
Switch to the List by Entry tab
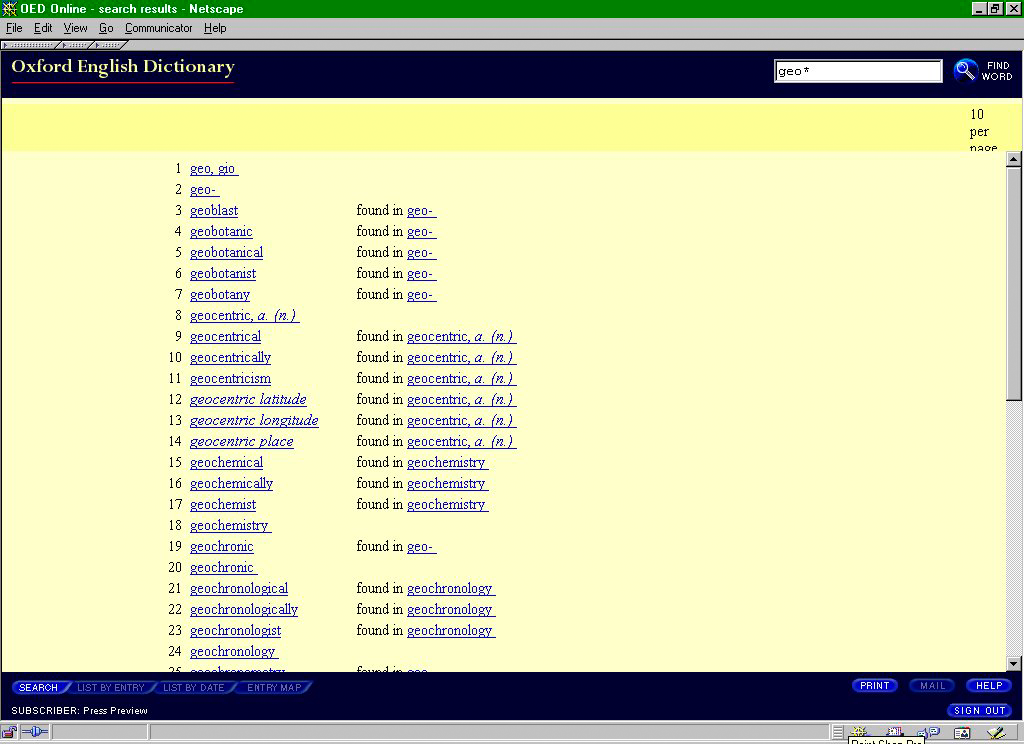pyautogui.click(x=111, y=687)
